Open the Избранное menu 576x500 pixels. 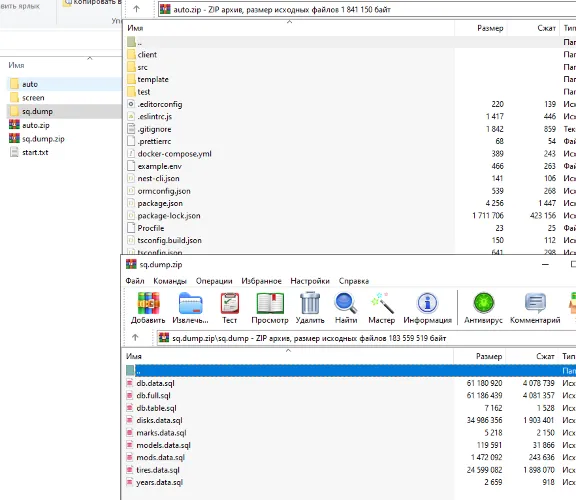[x=261, y=281]
